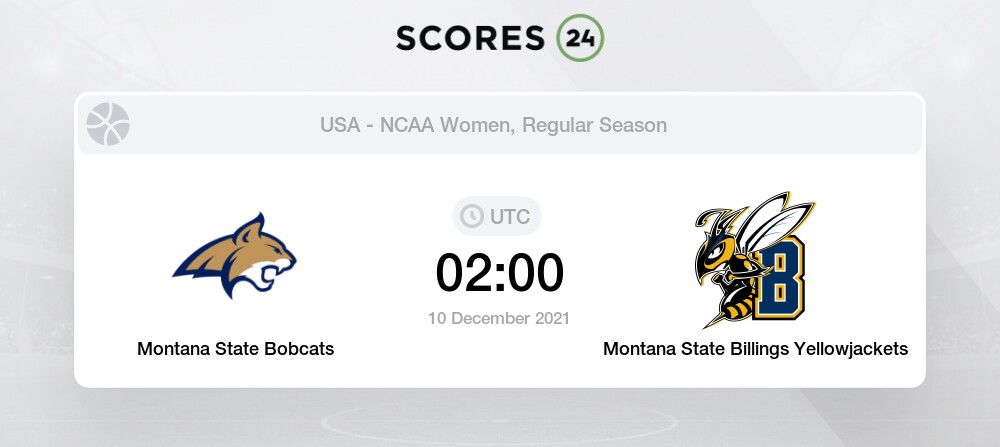The height and width of the screenshot is (447, 1000).
Task: Click the bobcat's open white mouth
Action: (x=276, y=273)
